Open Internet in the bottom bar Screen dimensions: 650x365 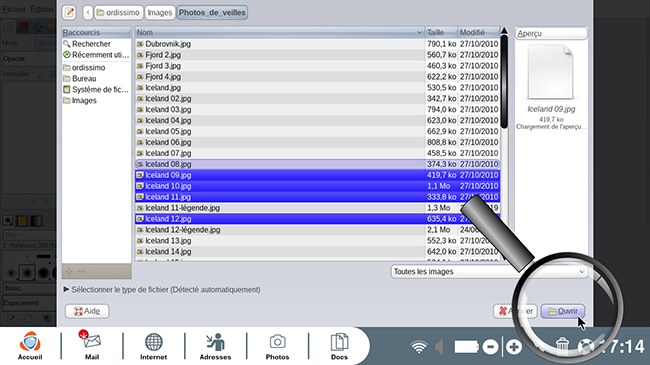(x=153, y=346)
